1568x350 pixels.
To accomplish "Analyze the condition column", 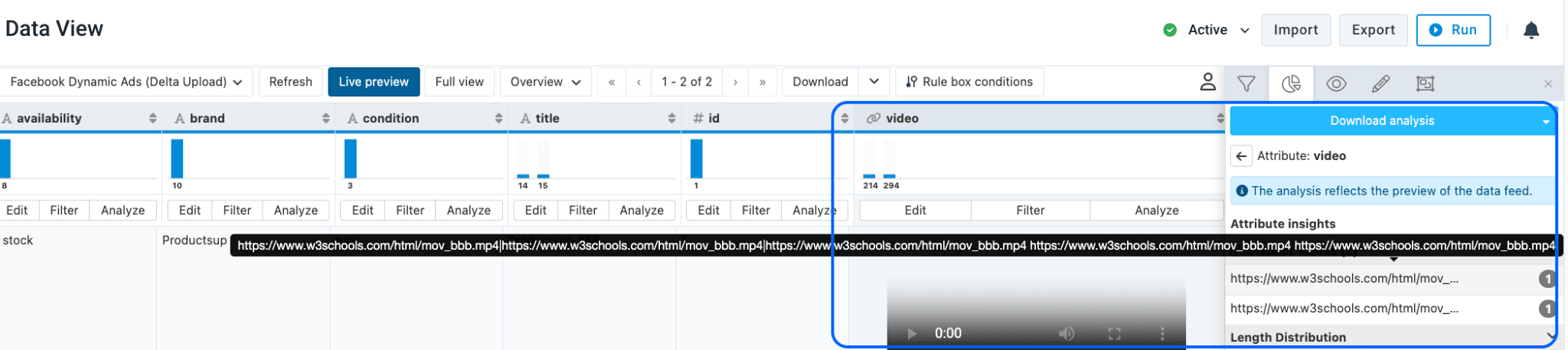I will coord(469,211).
